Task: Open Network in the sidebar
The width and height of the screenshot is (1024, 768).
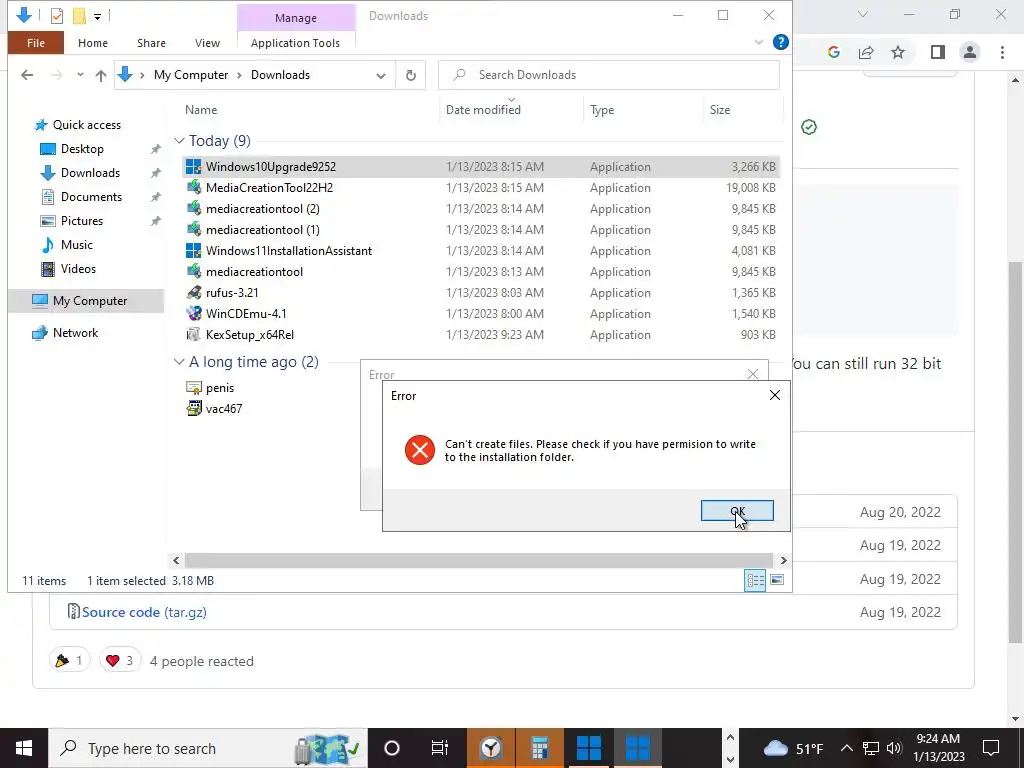Action: (x=75, y=333)
